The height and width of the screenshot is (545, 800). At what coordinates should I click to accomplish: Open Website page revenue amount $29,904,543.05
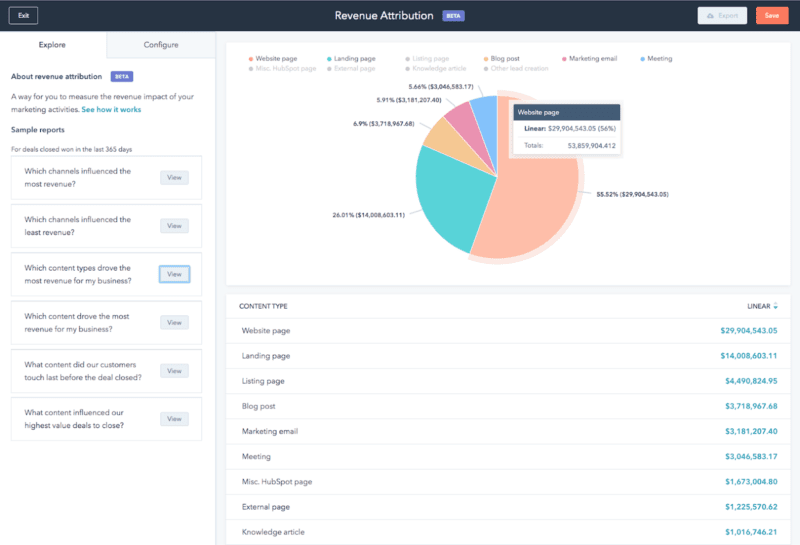[748, 330]
